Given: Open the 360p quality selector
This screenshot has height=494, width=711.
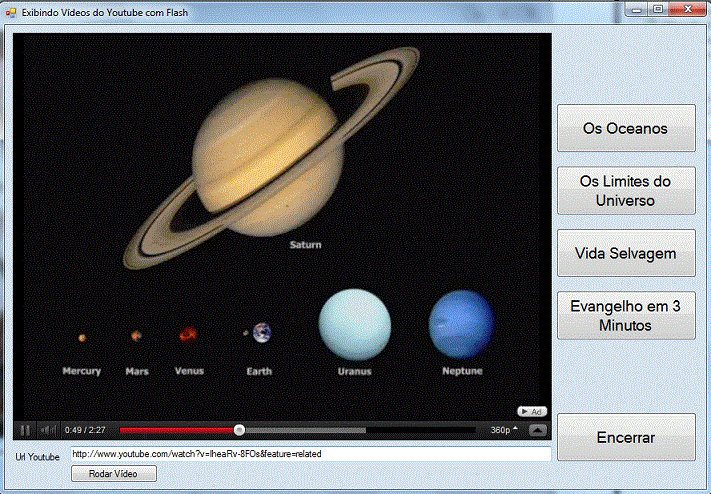Looking at the screenshot, I should 504,430.
